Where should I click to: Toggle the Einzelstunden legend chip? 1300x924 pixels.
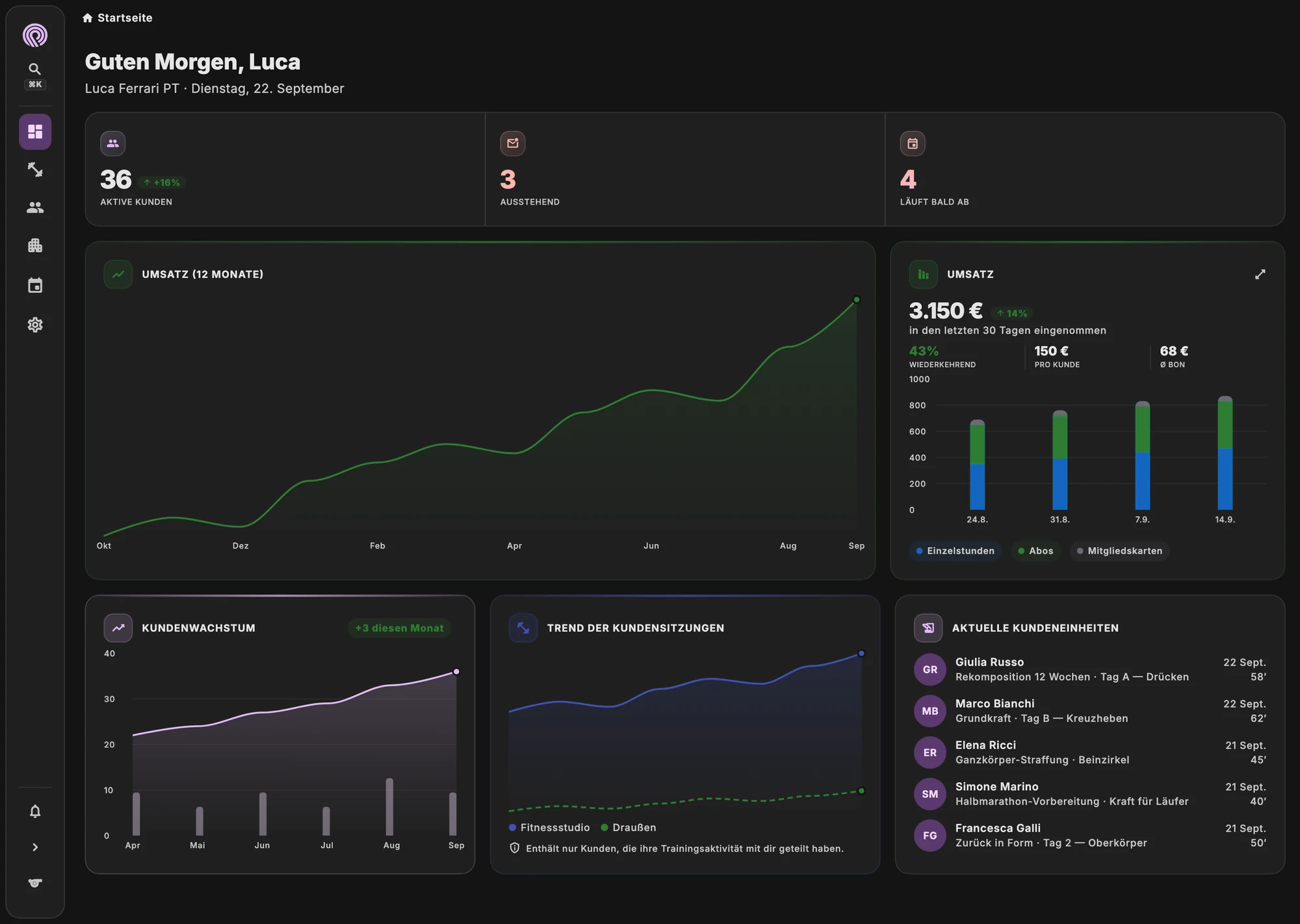(955, 551)
